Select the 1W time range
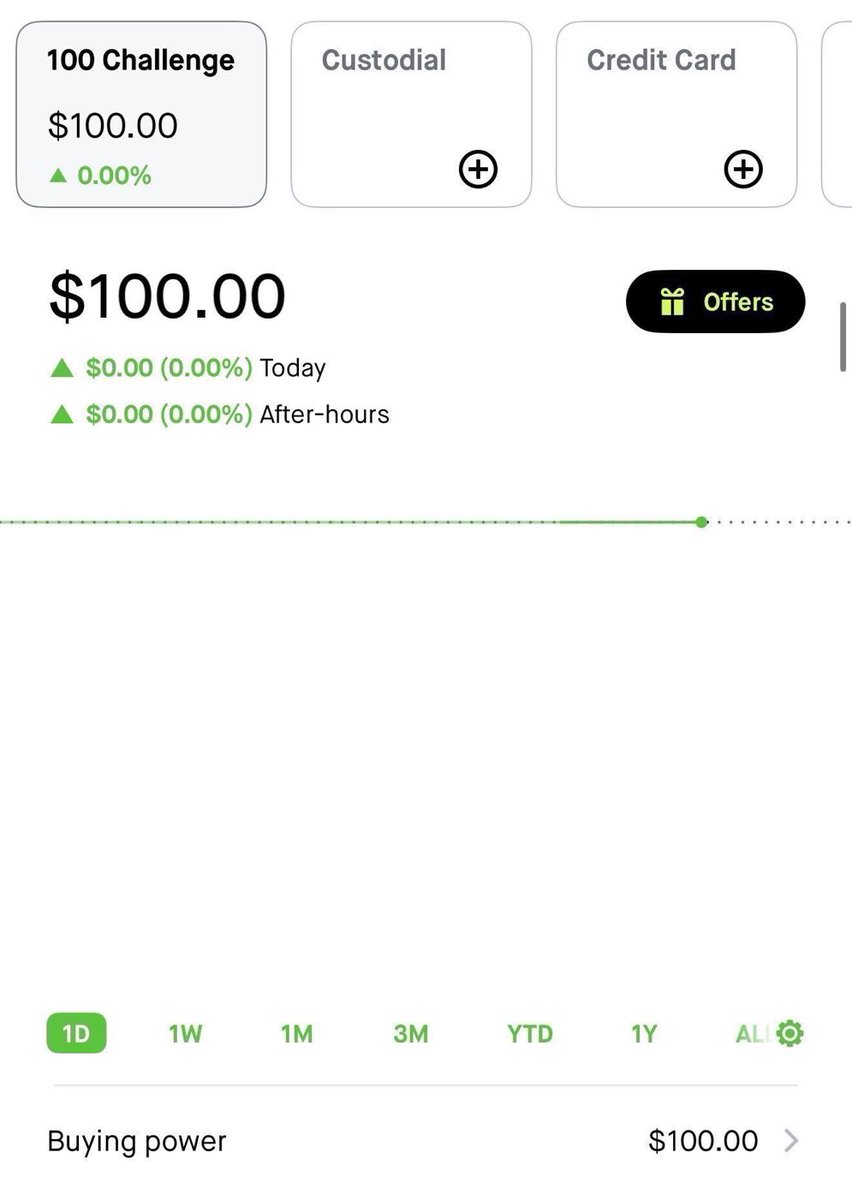 (x=185, y=1034)
